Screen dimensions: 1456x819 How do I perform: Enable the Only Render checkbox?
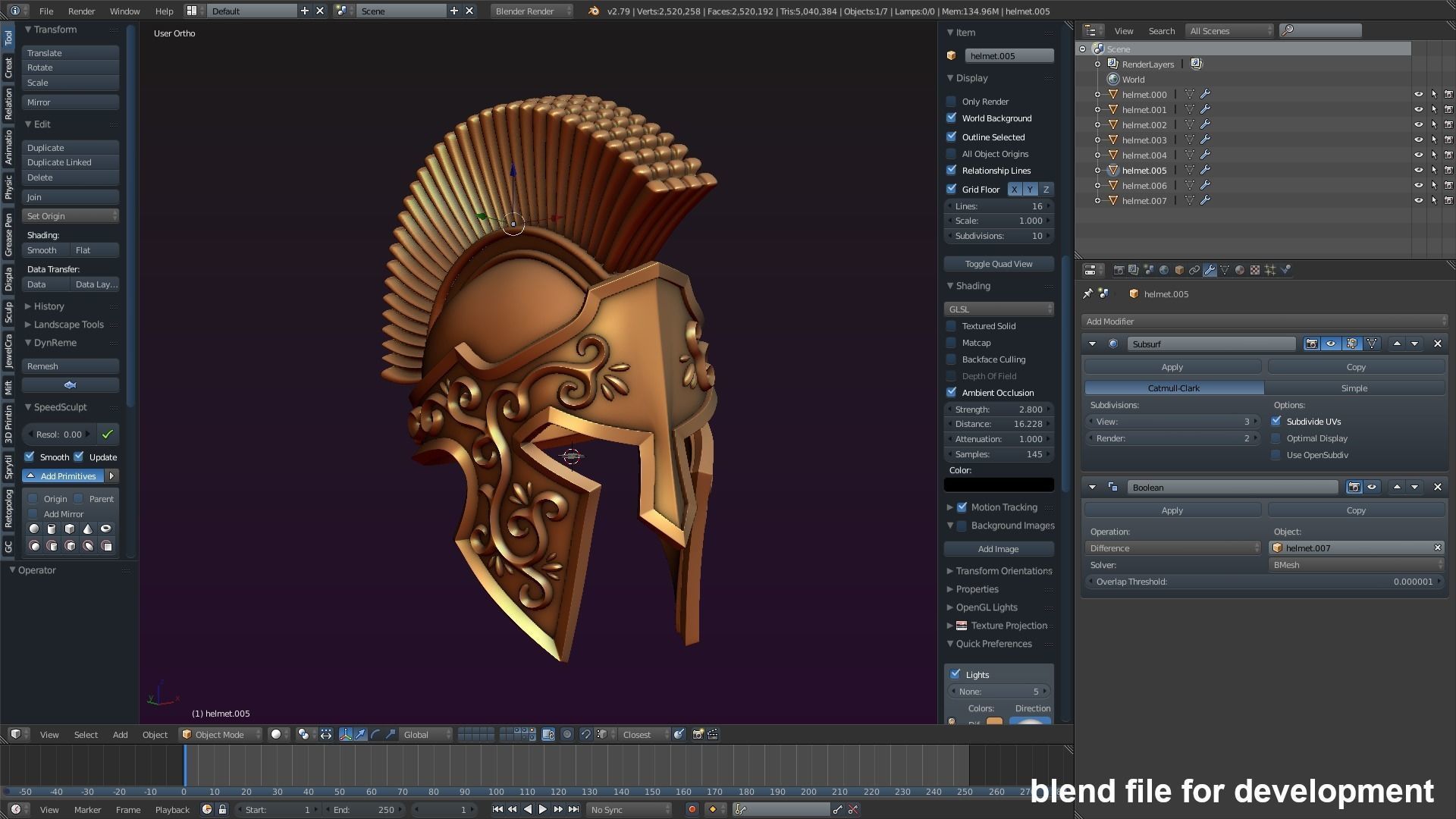click(951, 101)
